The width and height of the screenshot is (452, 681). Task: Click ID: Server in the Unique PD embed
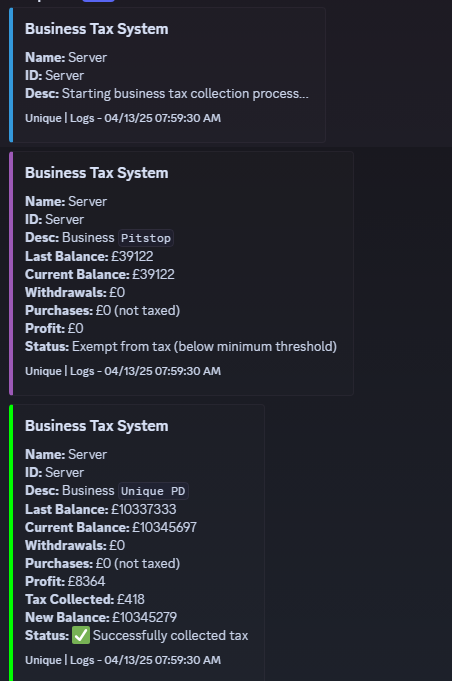click(x=55, y=472)
